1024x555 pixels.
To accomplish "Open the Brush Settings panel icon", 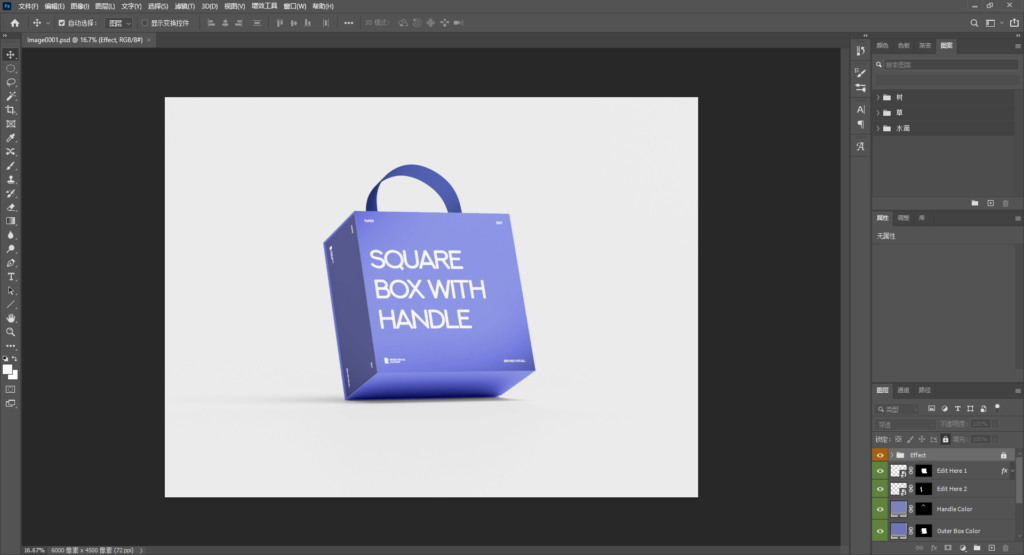I will click(861, 72).
